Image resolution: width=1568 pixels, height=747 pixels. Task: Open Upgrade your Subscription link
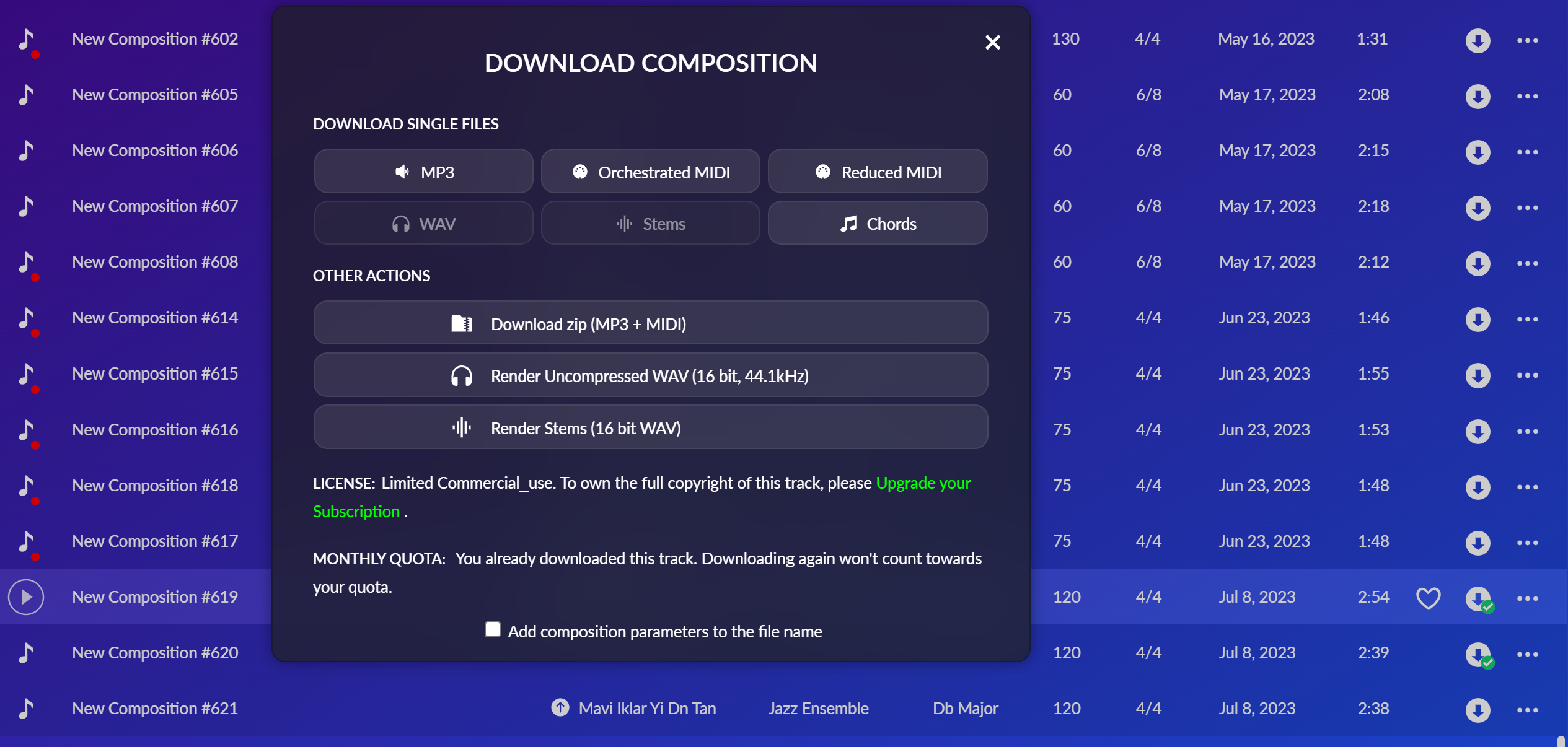pyautogui.click(x=923, y=483)
